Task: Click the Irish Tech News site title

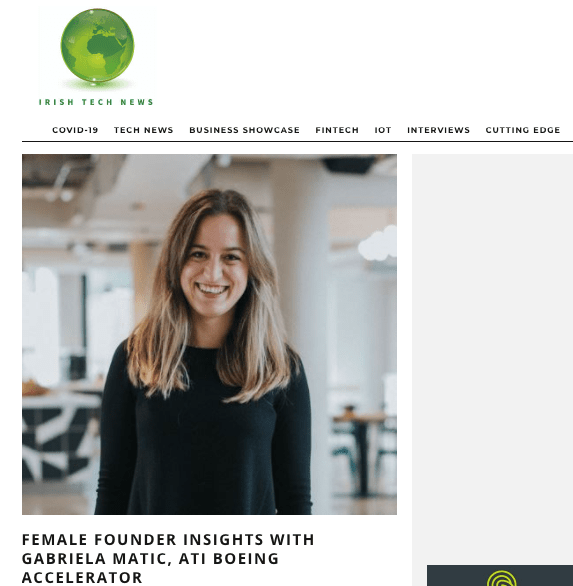Action: coord(96,102)
